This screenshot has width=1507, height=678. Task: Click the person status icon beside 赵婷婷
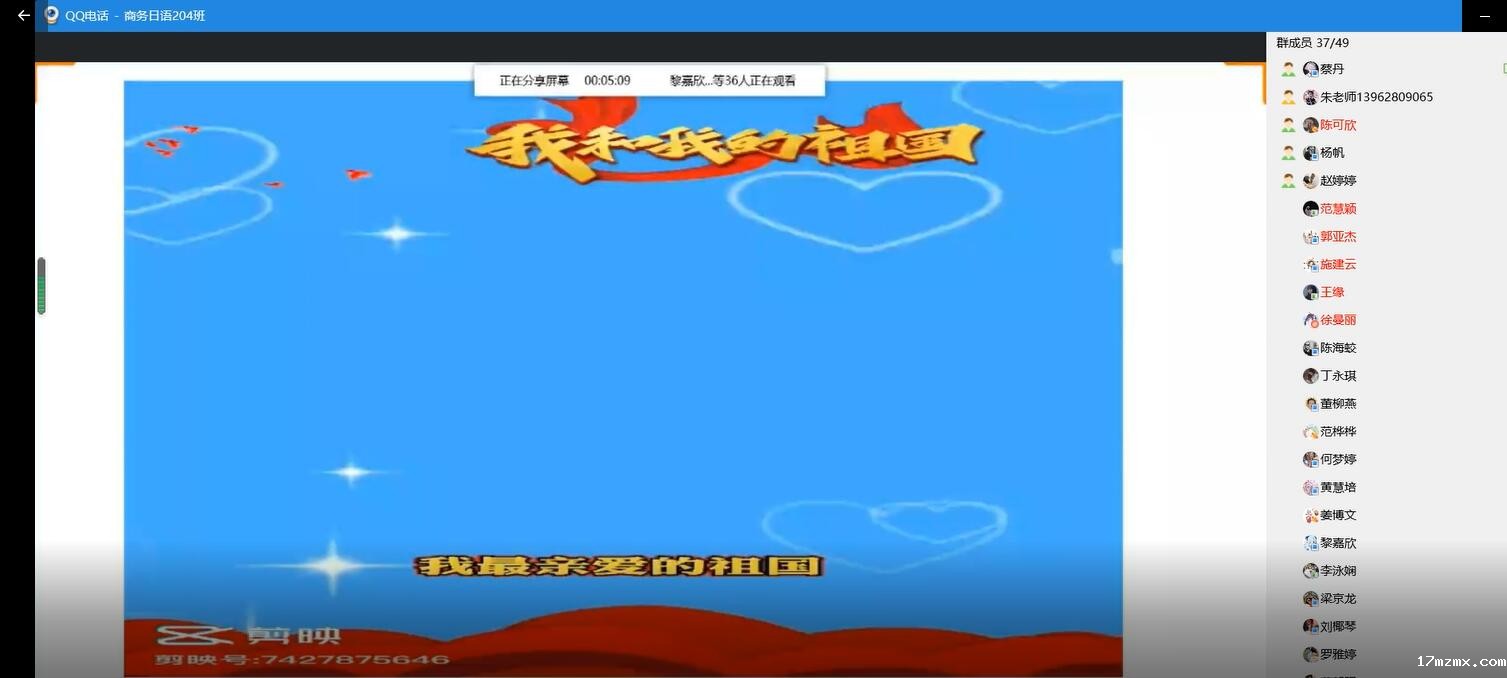(x=1288, y=181)
